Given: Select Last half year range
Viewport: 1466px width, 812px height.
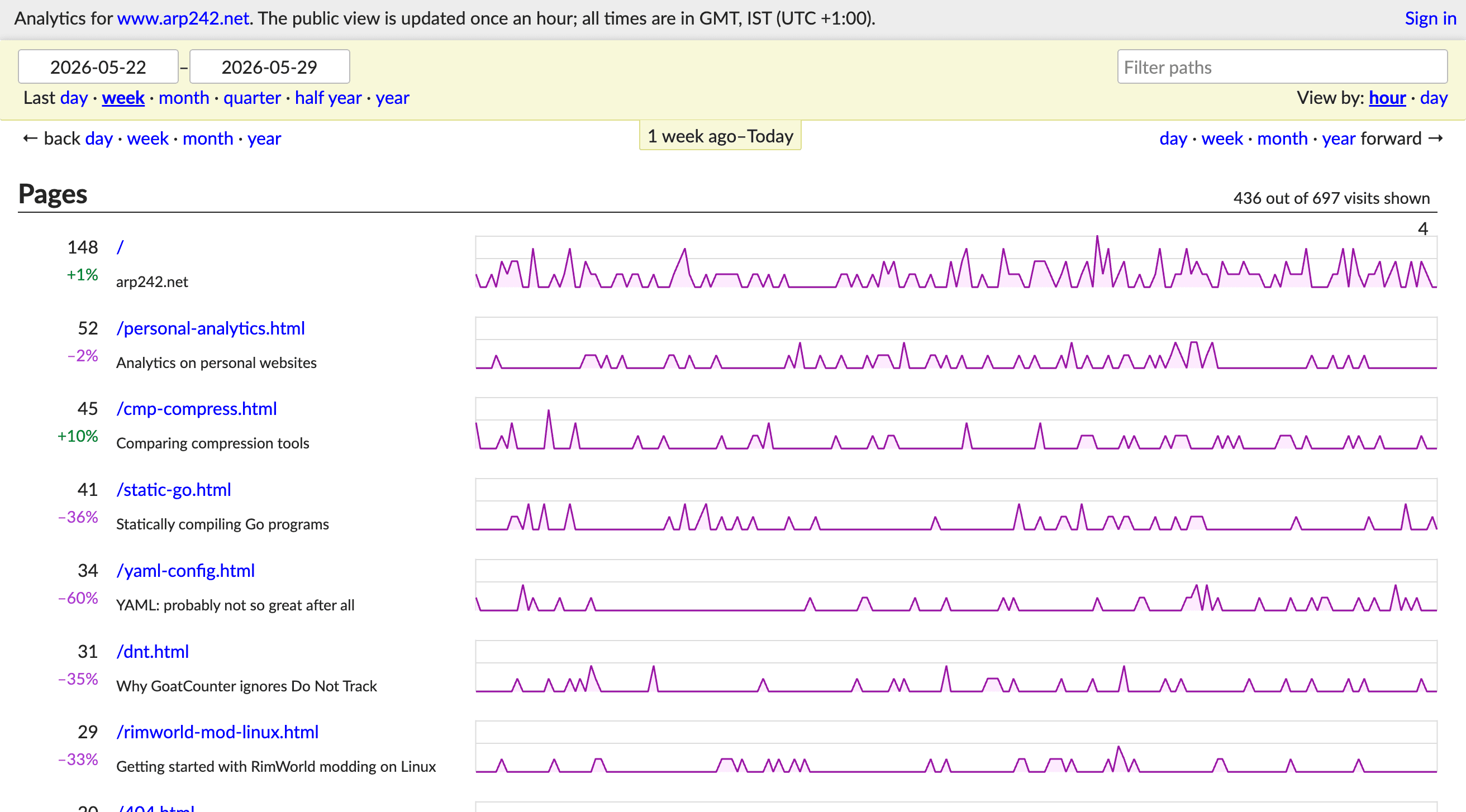Looking at the screenshot, I should tap(328, 98).
